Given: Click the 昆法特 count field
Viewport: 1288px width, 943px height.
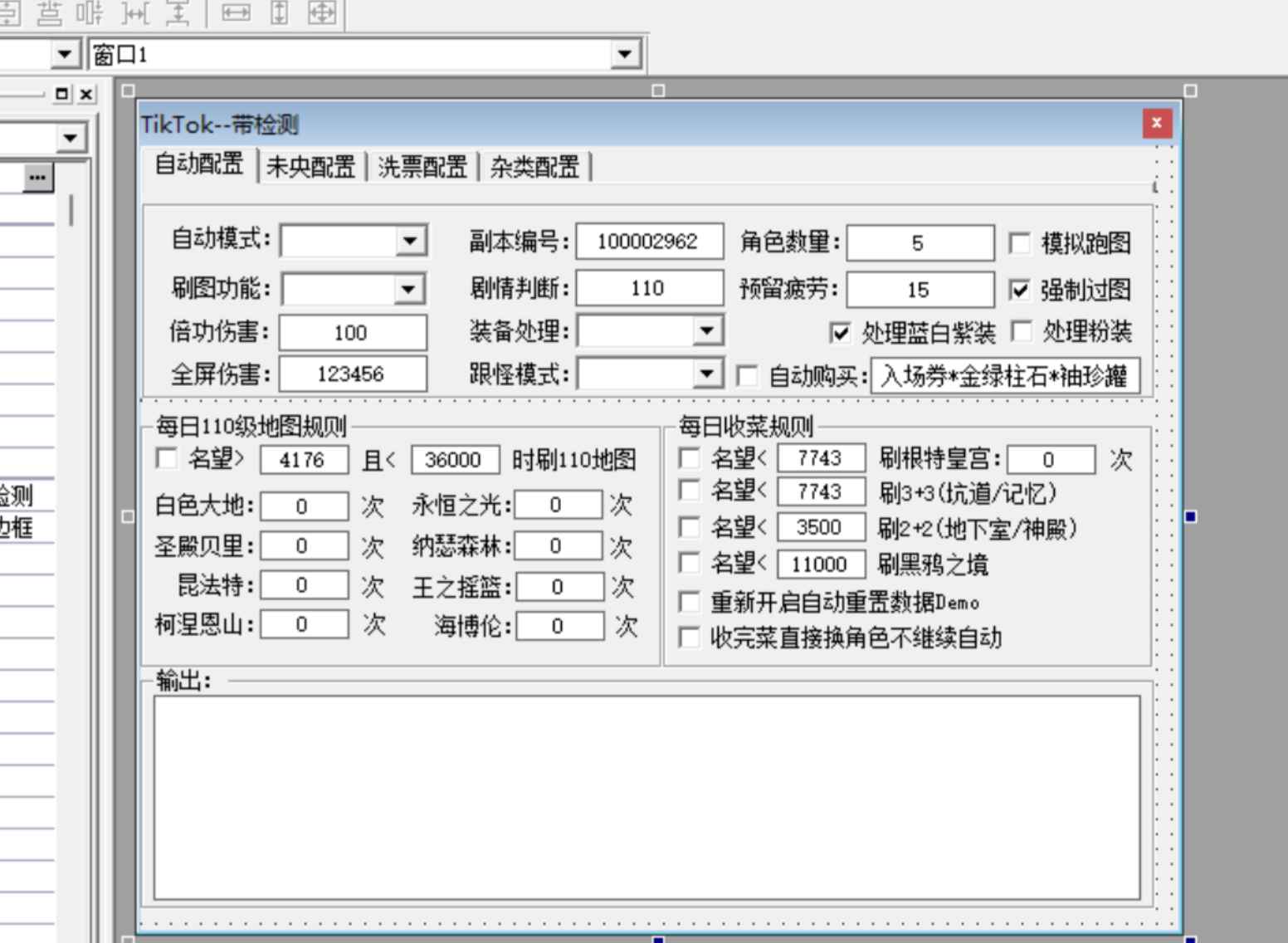Looking at the screenshot, I should pos(305,585).
